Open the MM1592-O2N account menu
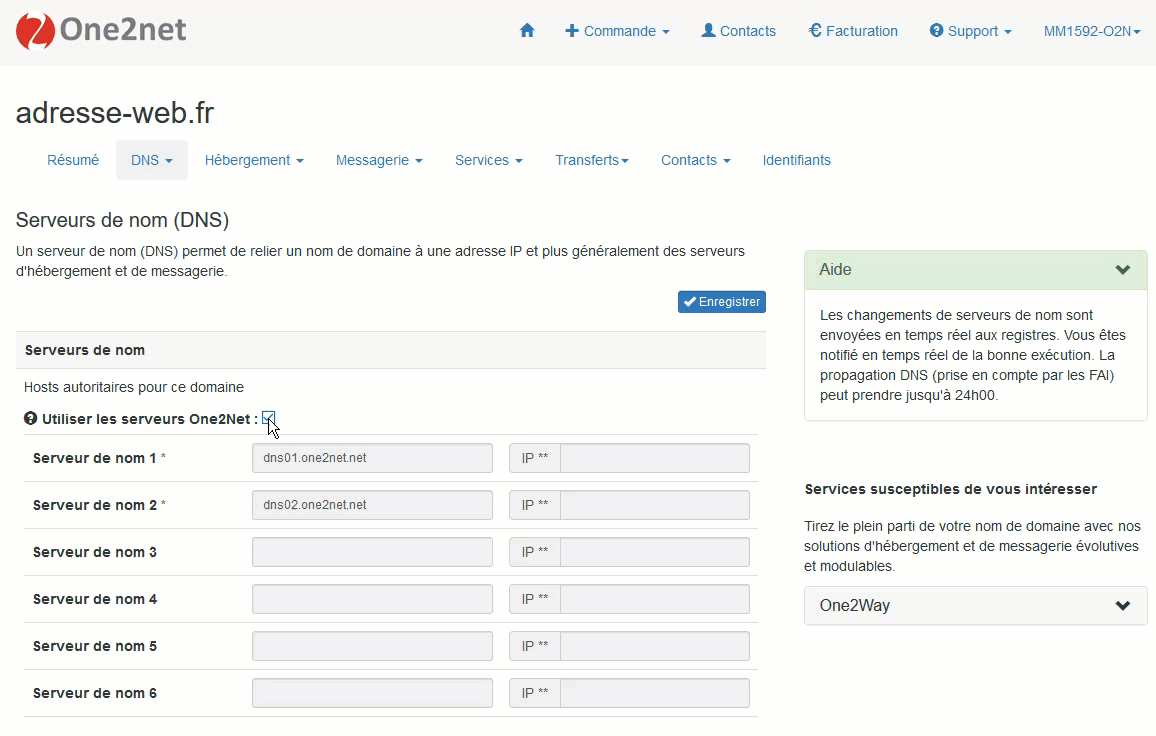The image size is (1156, 736). pyautogui.click(x=1091, y=31)
